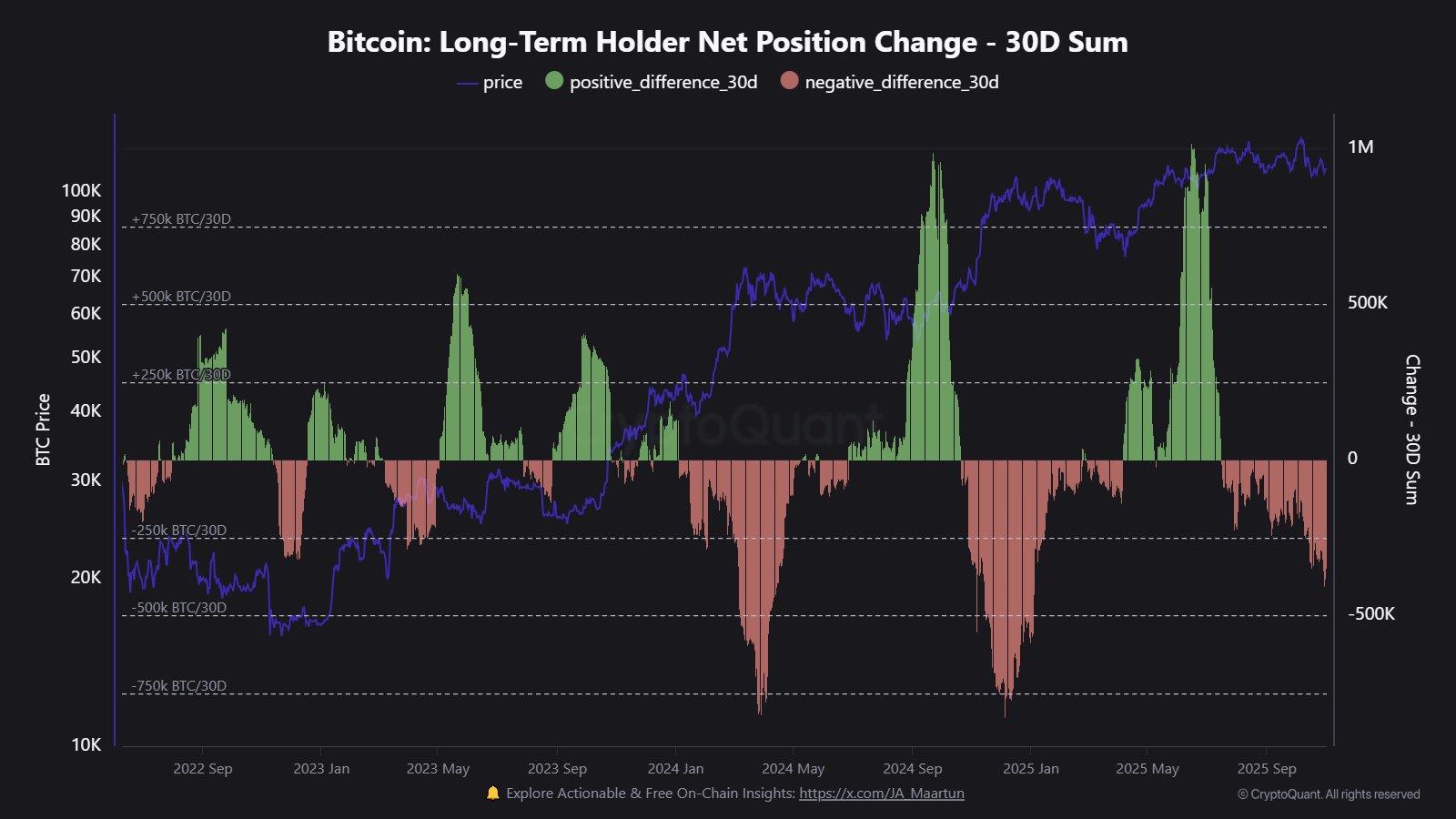Open the x.com/JA_Maartun link
This screenshot has width=1456, height=819.
[x=881, y=794]
